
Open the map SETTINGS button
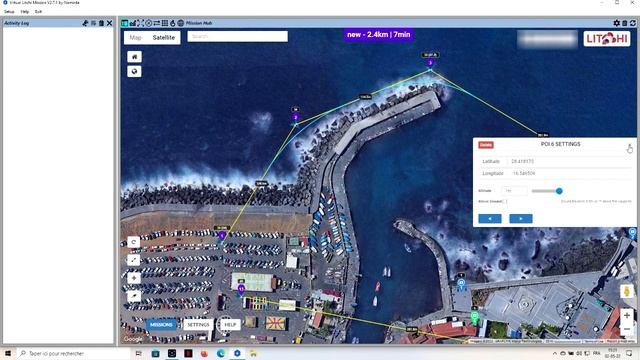[x=198, y=324]
